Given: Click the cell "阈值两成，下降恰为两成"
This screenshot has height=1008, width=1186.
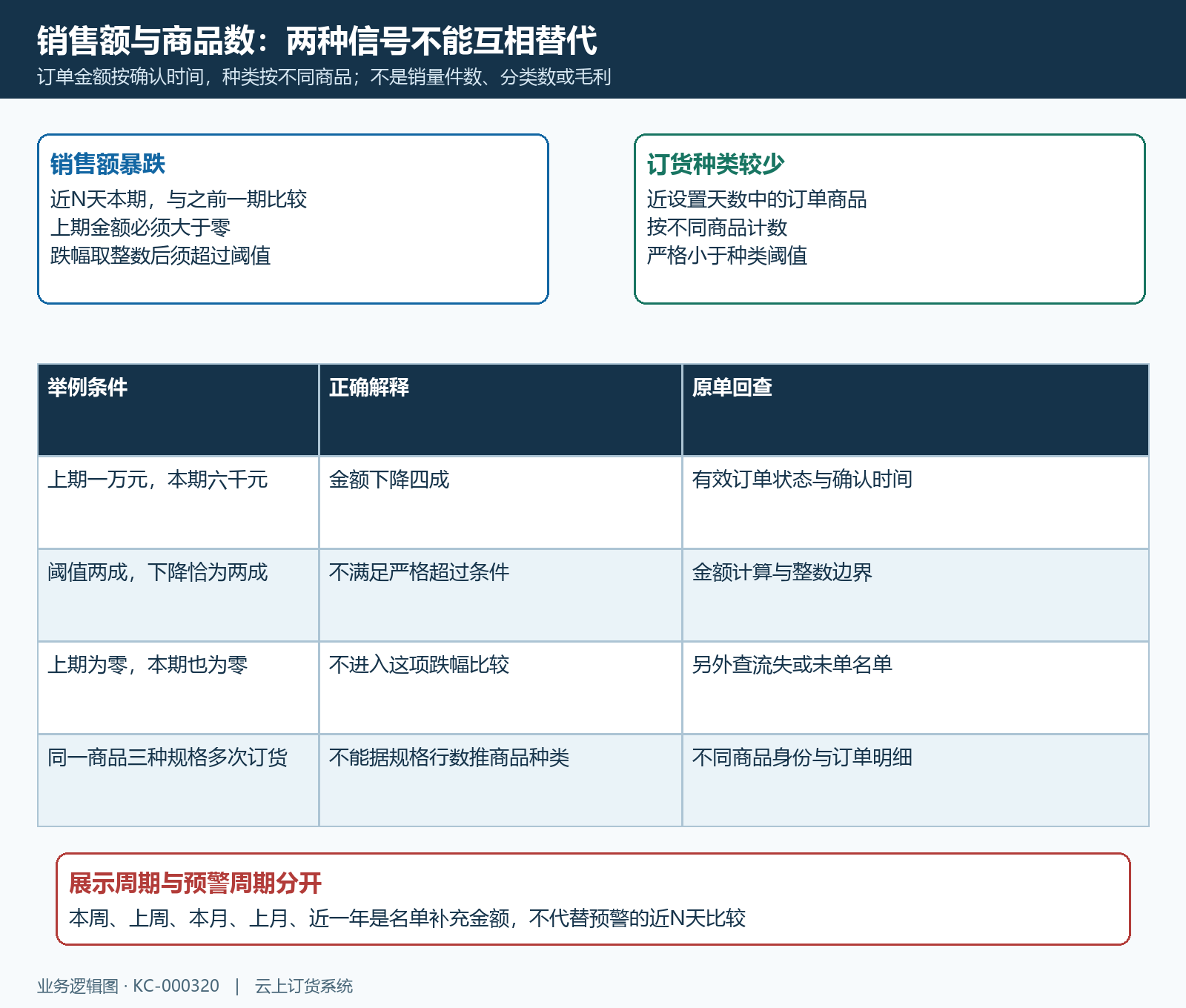Looking at the screenshot, I should [178, 595].
